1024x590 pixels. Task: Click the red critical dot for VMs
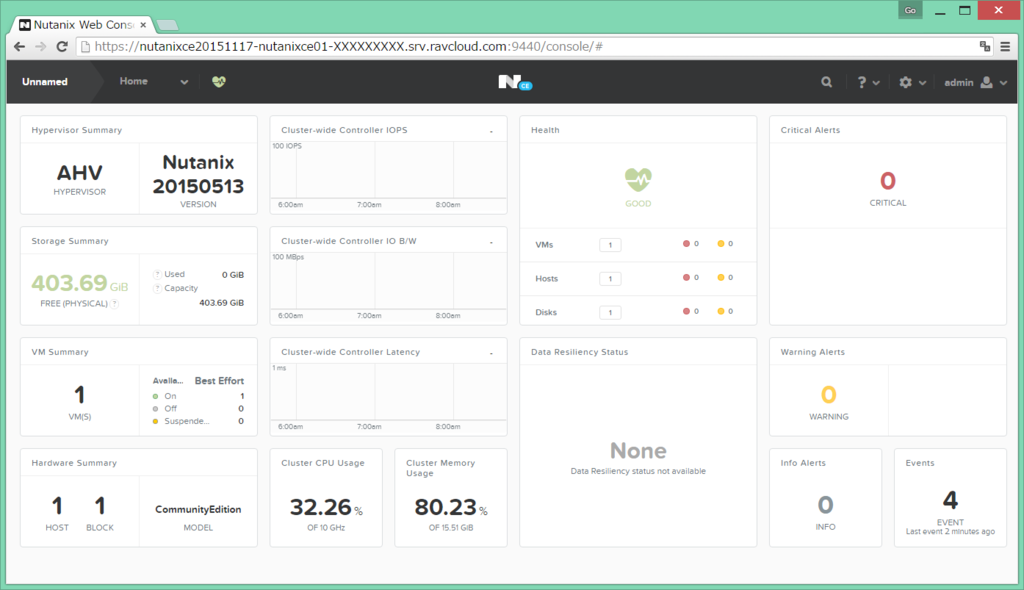(686, 244)
